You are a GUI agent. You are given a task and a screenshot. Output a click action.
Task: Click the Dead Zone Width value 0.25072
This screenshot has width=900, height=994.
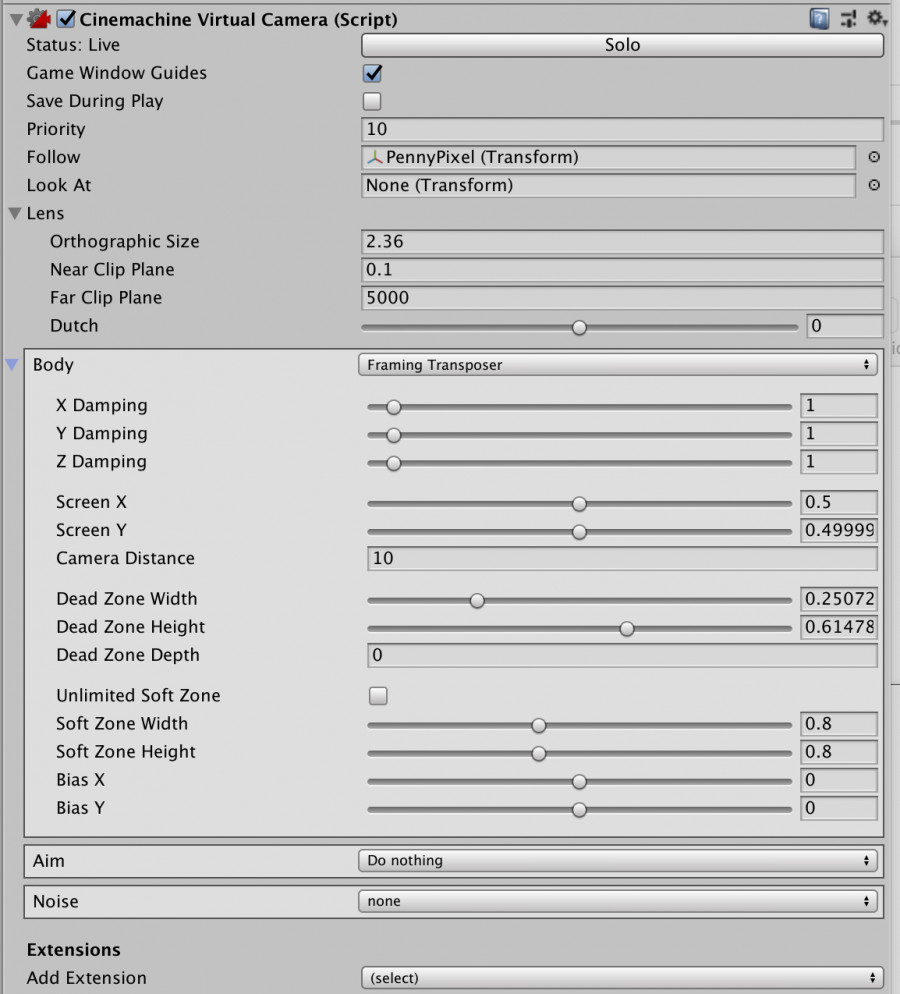click(x=839, y=598)
